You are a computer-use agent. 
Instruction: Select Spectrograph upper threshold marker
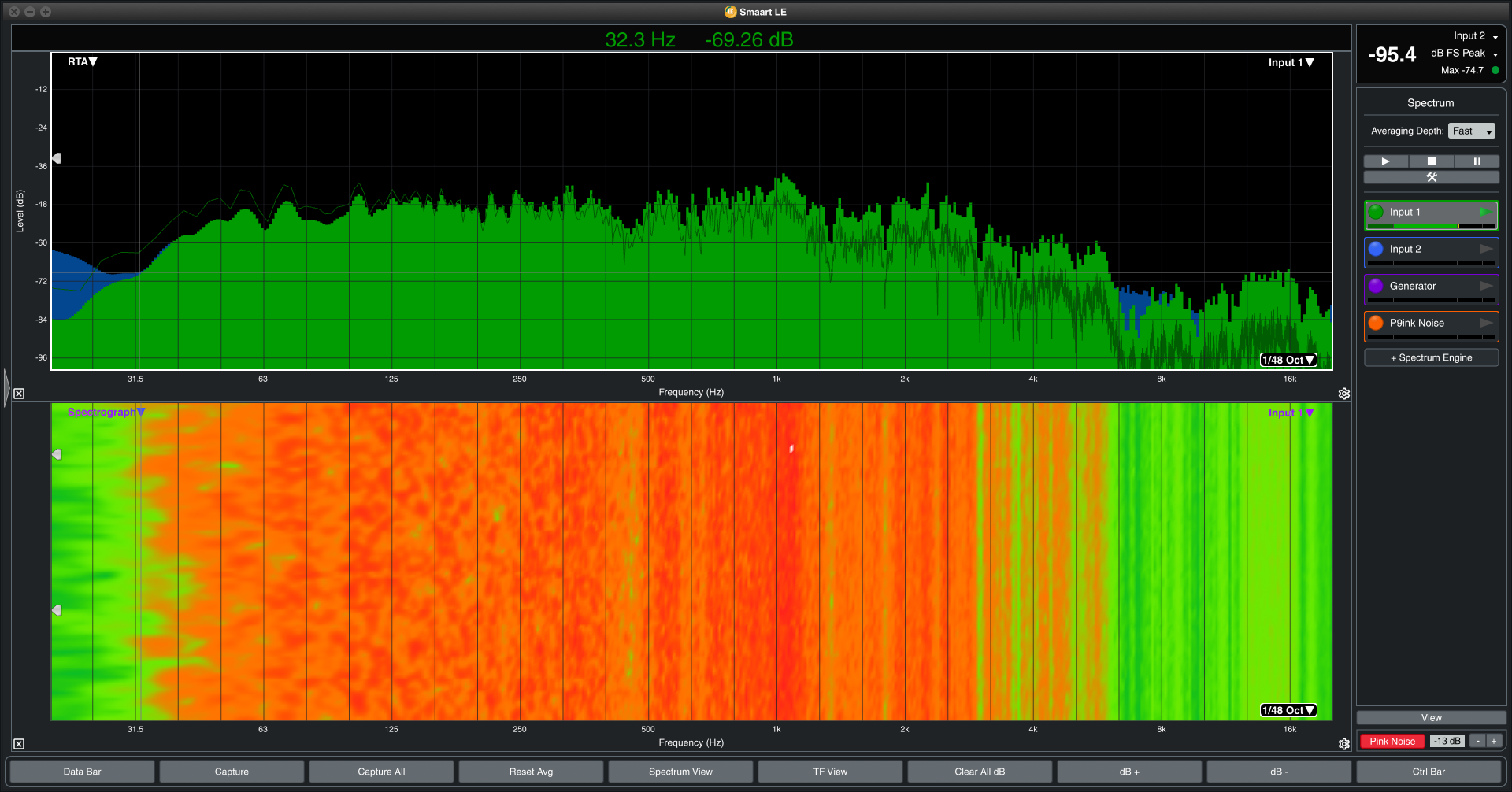(x=57, y=454)
